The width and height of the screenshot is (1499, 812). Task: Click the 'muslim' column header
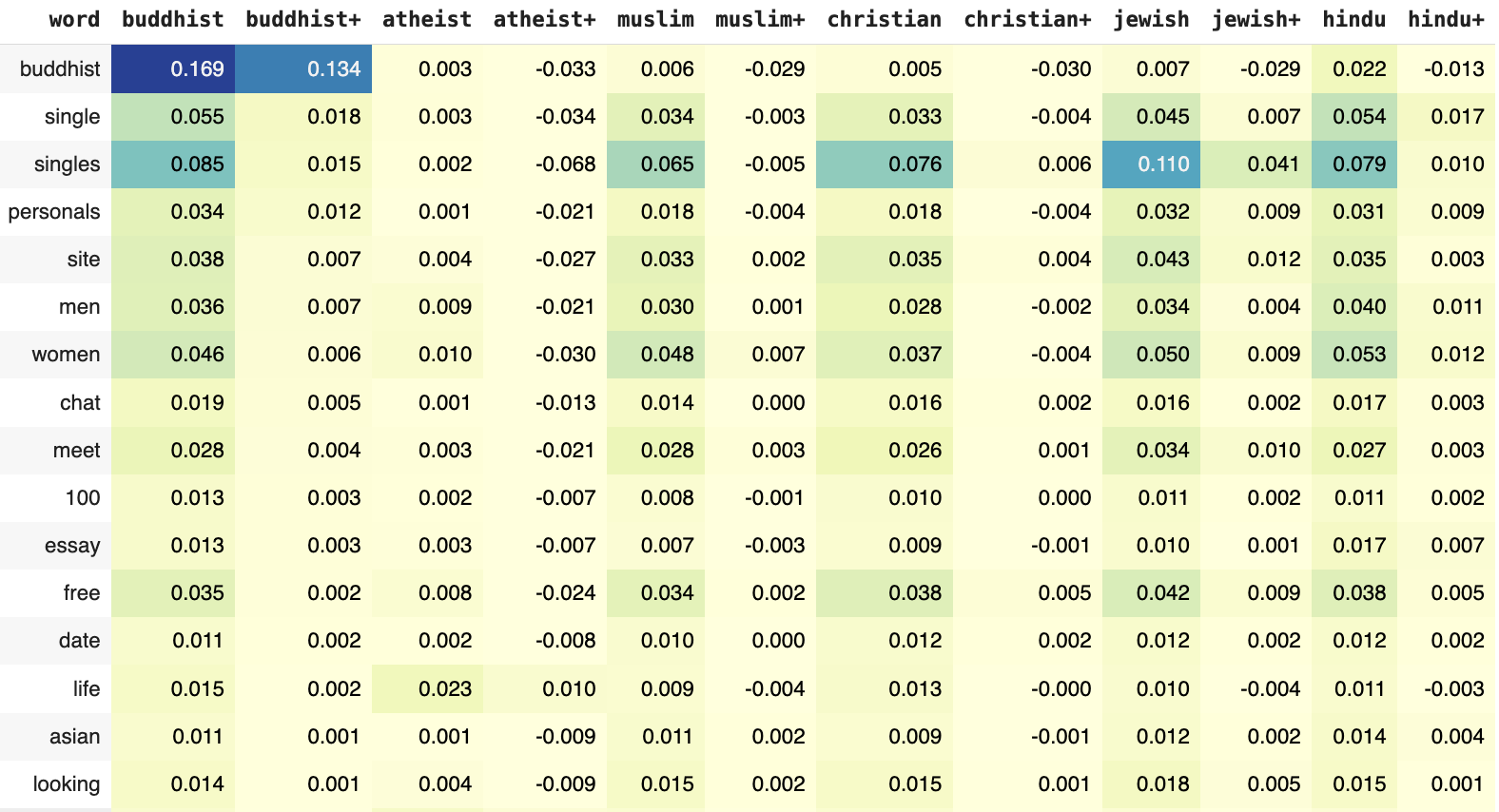click(x=655, y=19)
